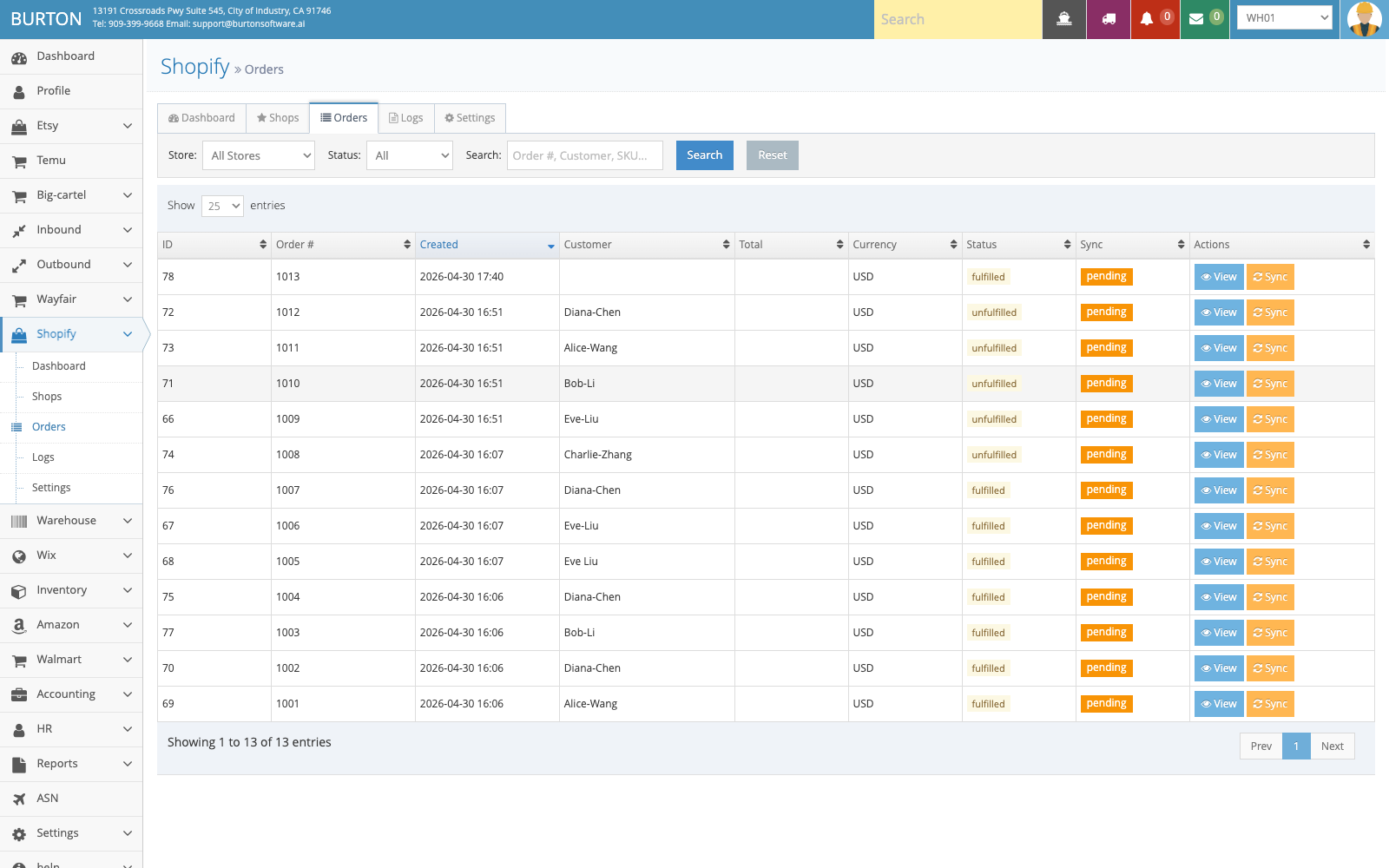
Task: Click the yellow global Search field
Action: pyautogui.click(x=958, y=19)
